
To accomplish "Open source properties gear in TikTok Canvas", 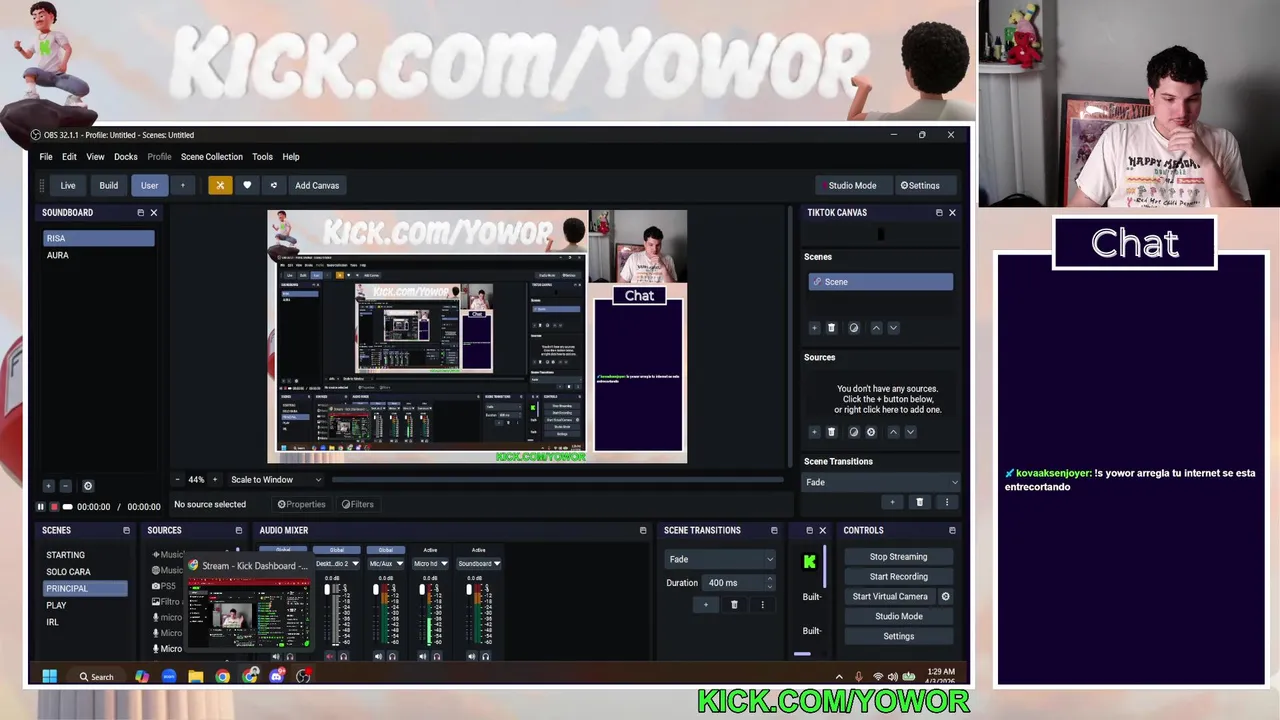I will point(871,432).
